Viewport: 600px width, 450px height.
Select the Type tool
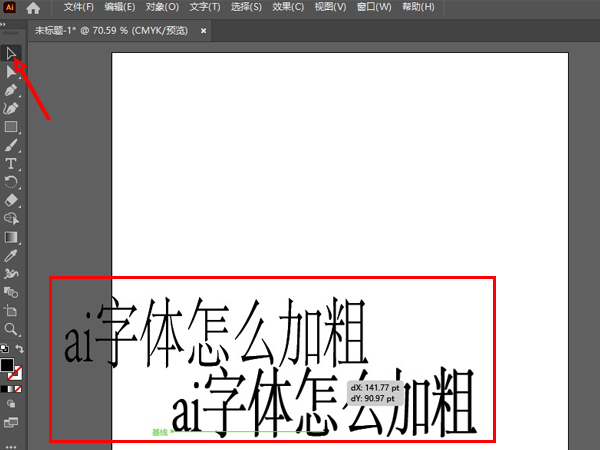[x=11, y=163]
